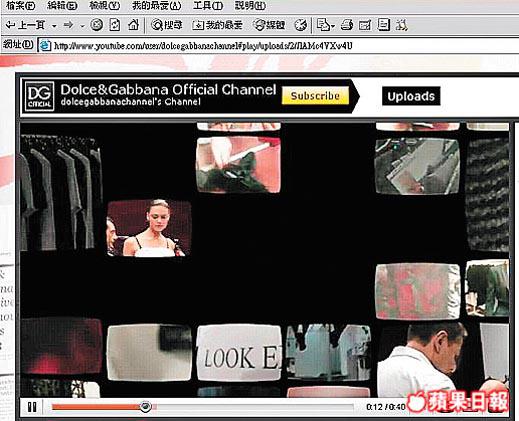Viewport: 519px width, 421px height.
Task: Open the 說明 (Help) menu
Action: click(x=250, y=5)
